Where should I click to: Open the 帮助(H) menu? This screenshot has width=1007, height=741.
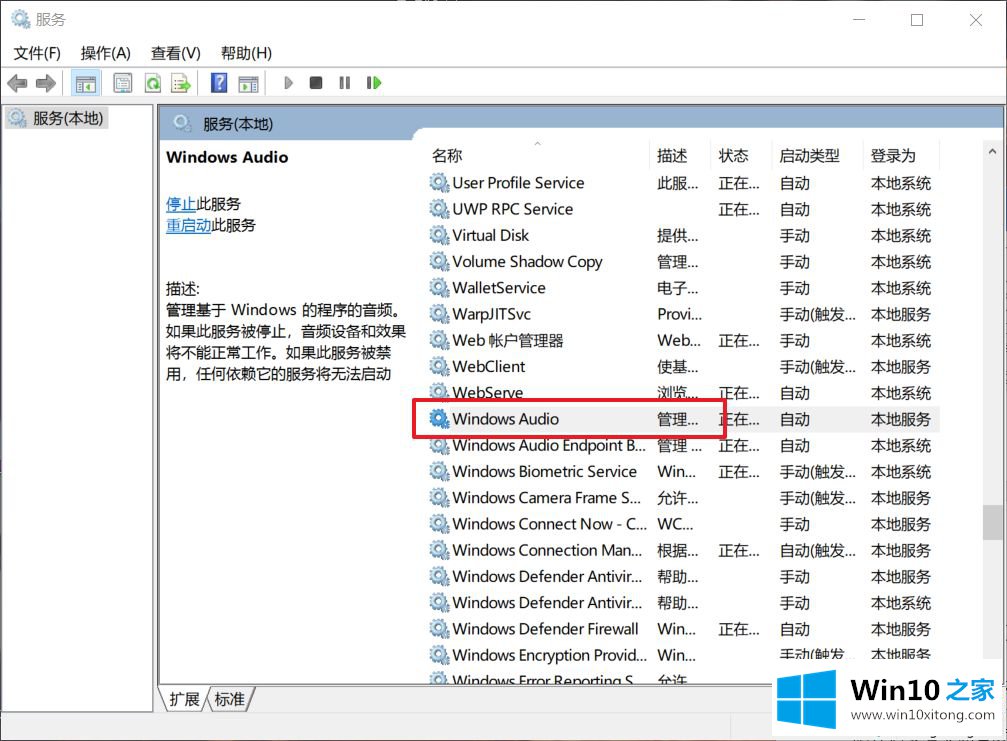click(x=246, y=53)
